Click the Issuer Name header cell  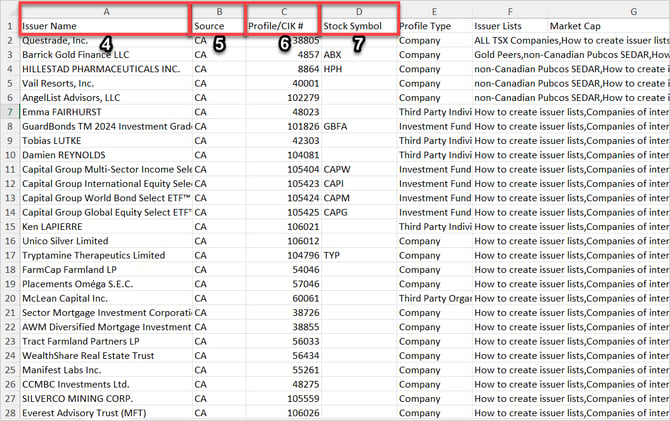point(106,26)
